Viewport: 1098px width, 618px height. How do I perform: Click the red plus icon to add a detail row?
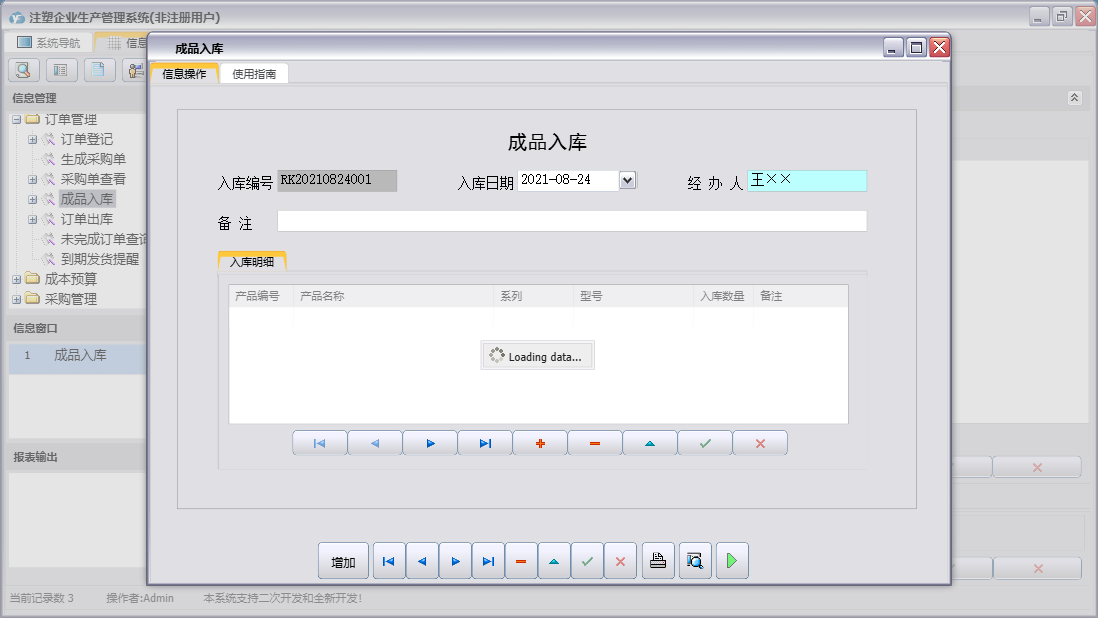[539, 441]
